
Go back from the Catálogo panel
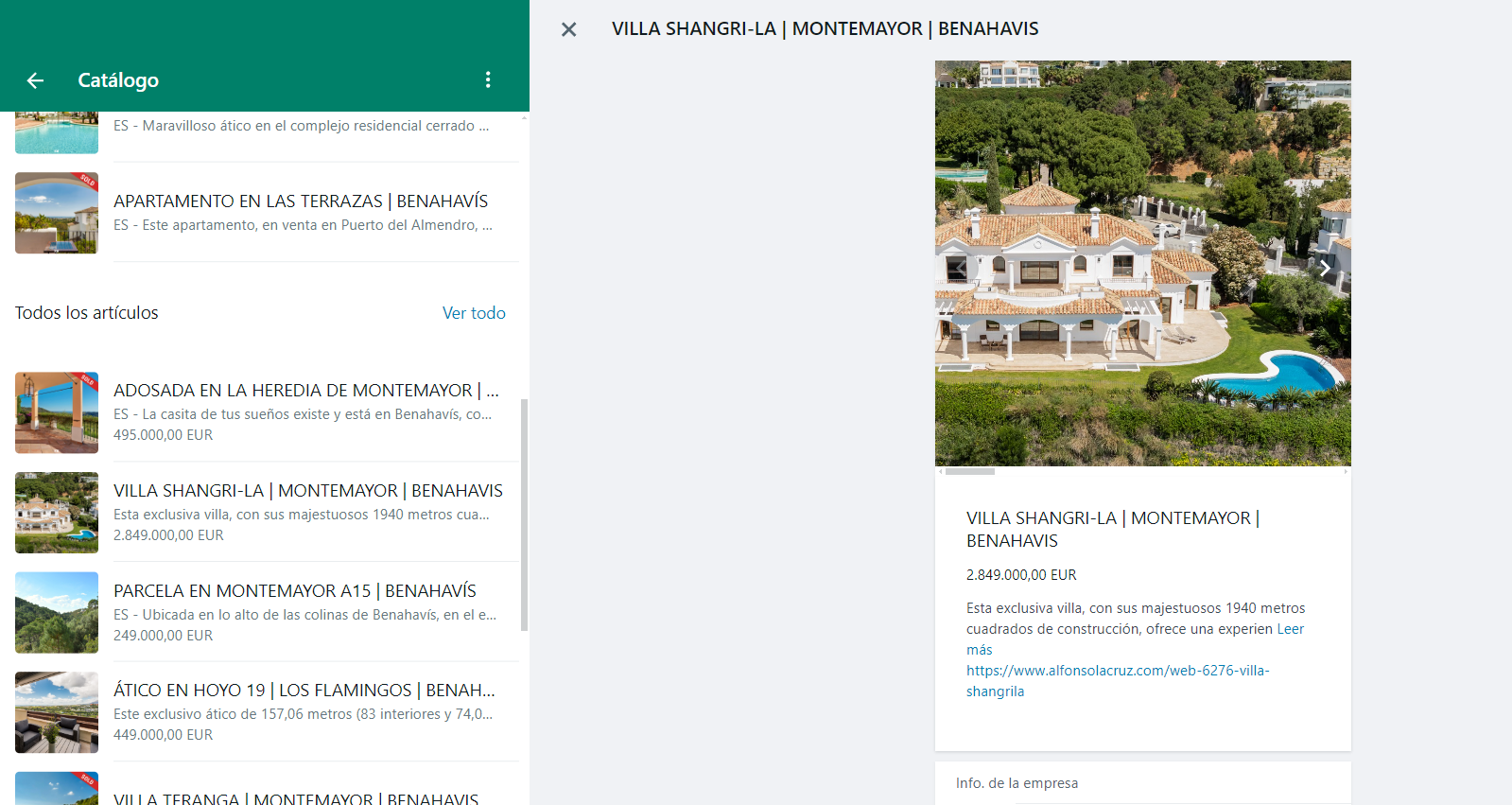click(x=35, y=80)
